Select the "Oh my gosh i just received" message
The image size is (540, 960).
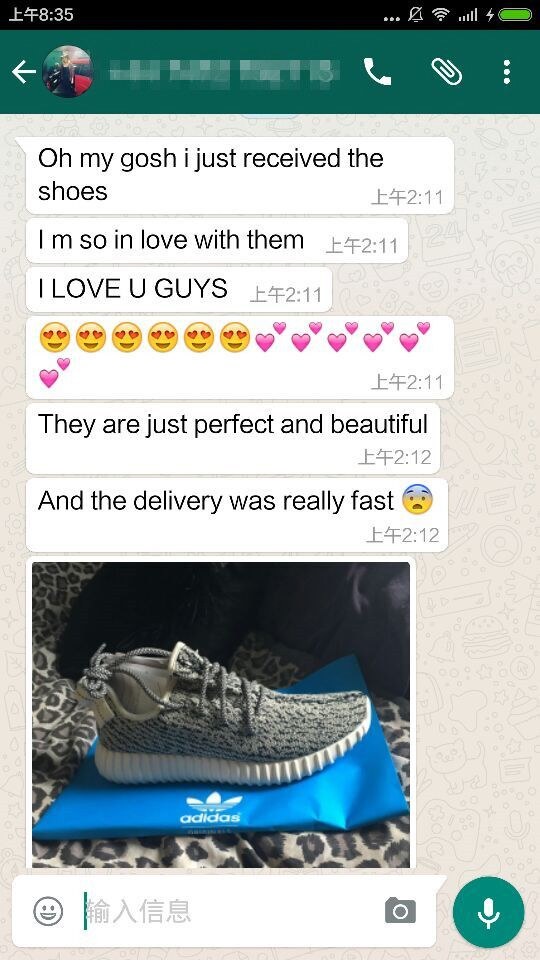239,175
